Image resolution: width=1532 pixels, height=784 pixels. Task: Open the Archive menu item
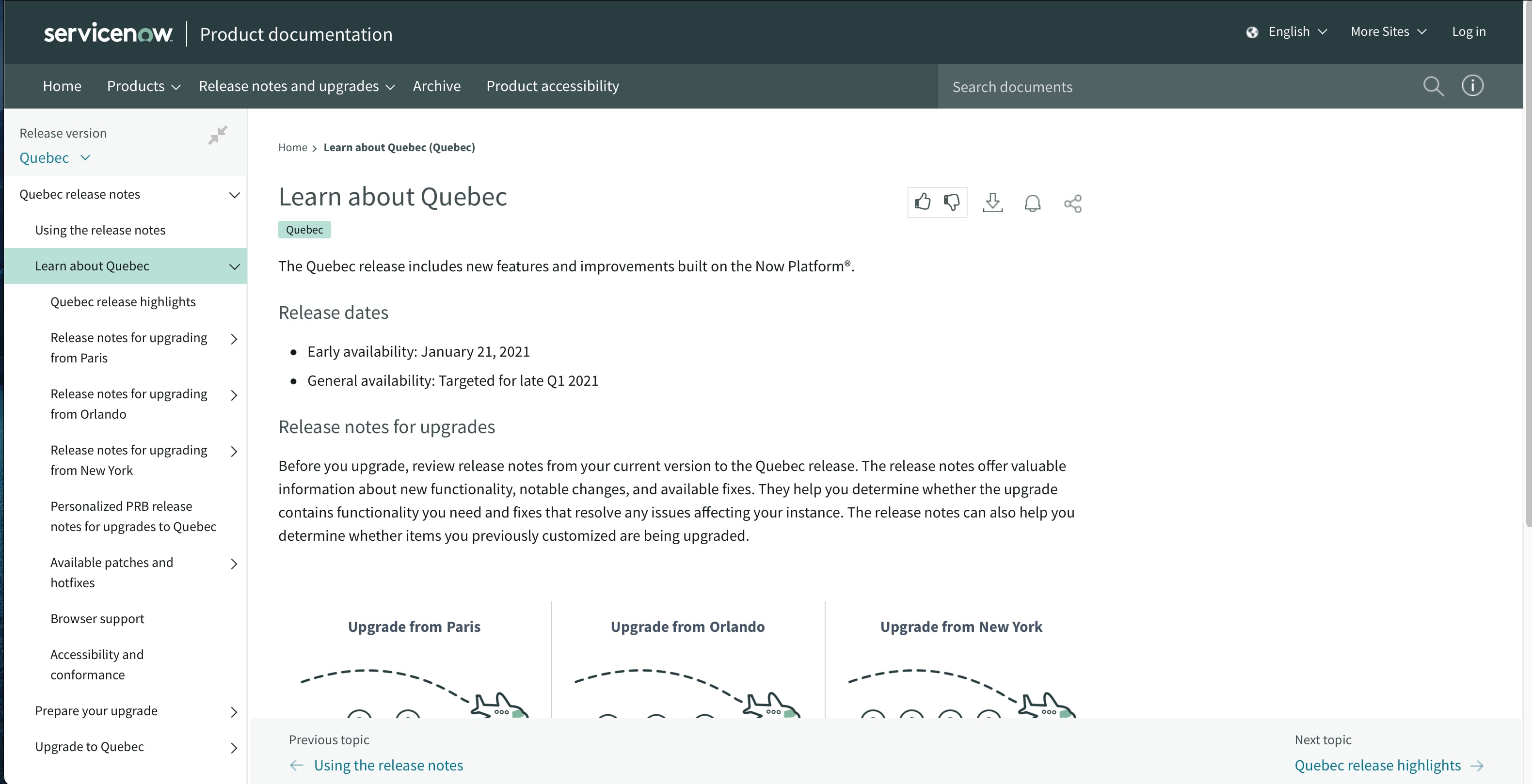tap(436, 86)
